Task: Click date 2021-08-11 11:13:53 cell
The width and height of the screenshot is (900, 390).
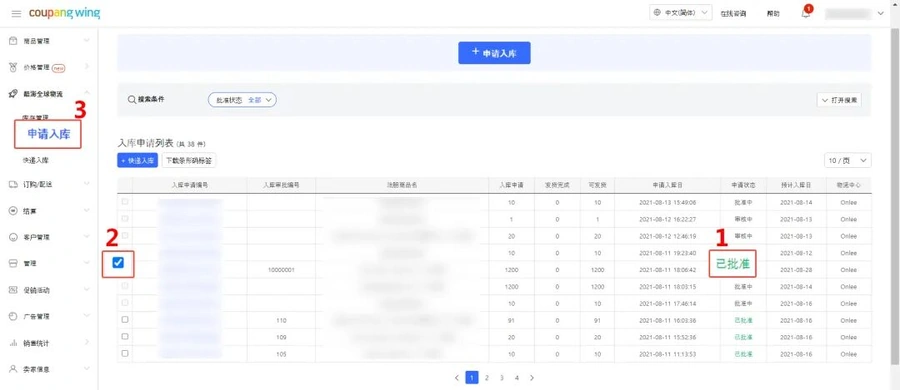Action: [668, 354]
